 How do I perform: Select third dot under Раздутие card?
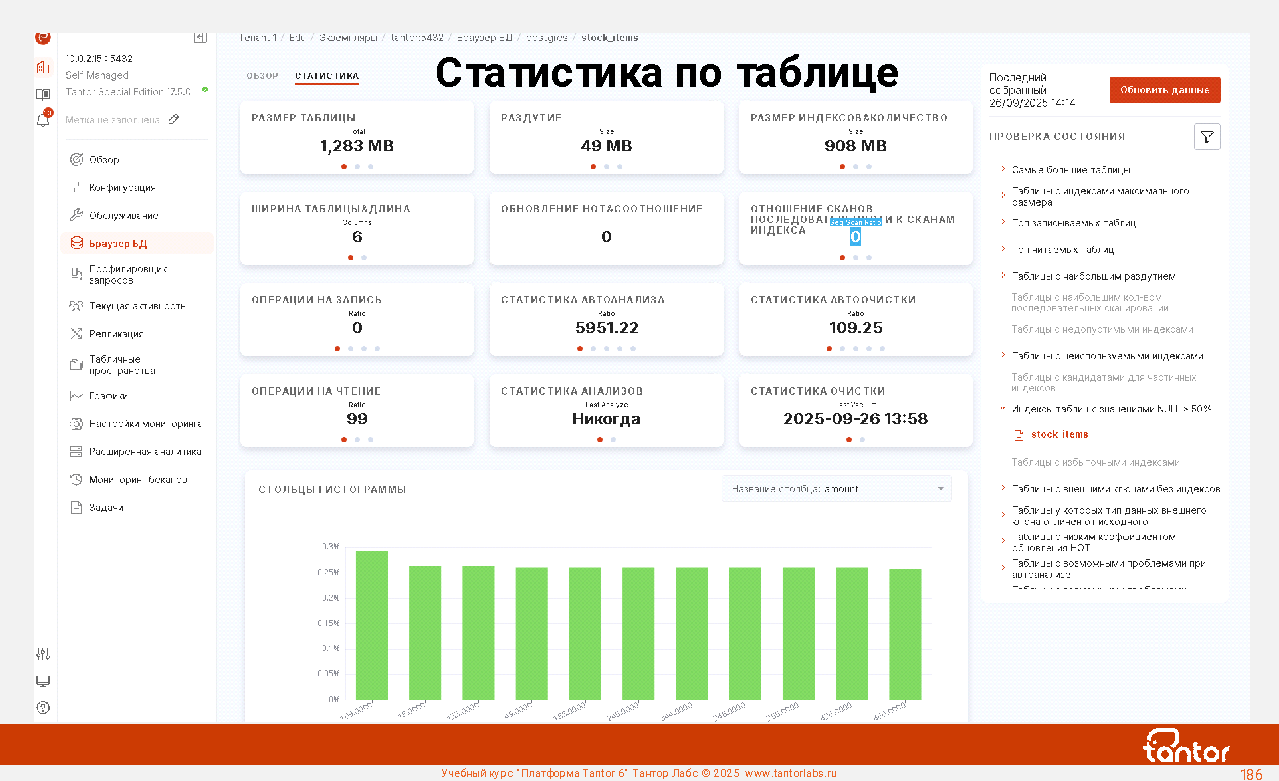(x=620, y=167)
